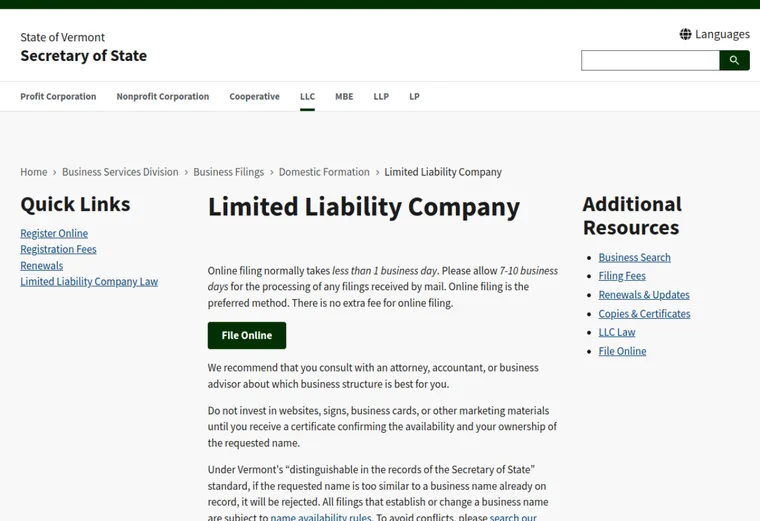
Task: Open Renewals & Updates resource link
Action: [x=644, y=295]
